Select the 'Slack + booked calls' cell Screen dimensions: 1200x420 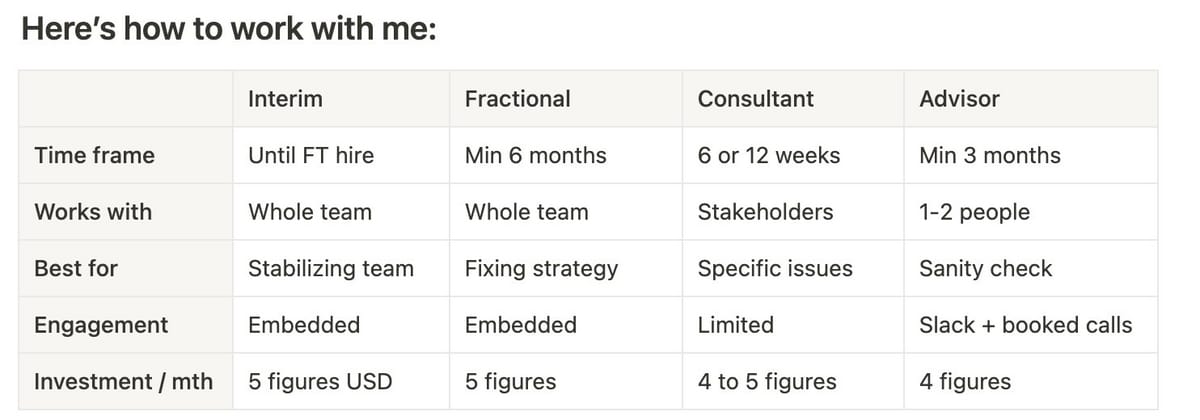coord(1025,325)
